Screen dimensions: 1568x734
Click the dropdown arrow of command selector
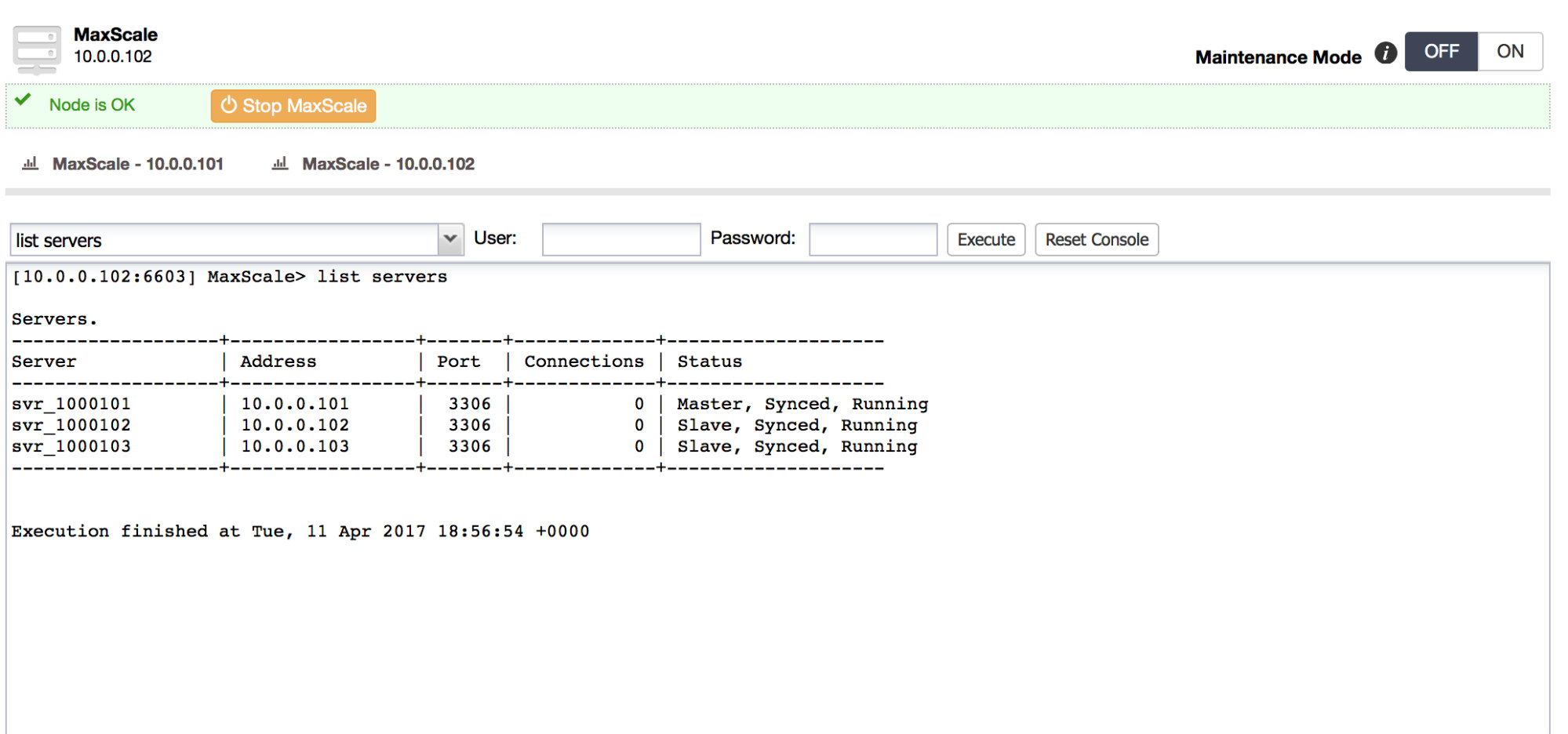(x=450, y=239)
